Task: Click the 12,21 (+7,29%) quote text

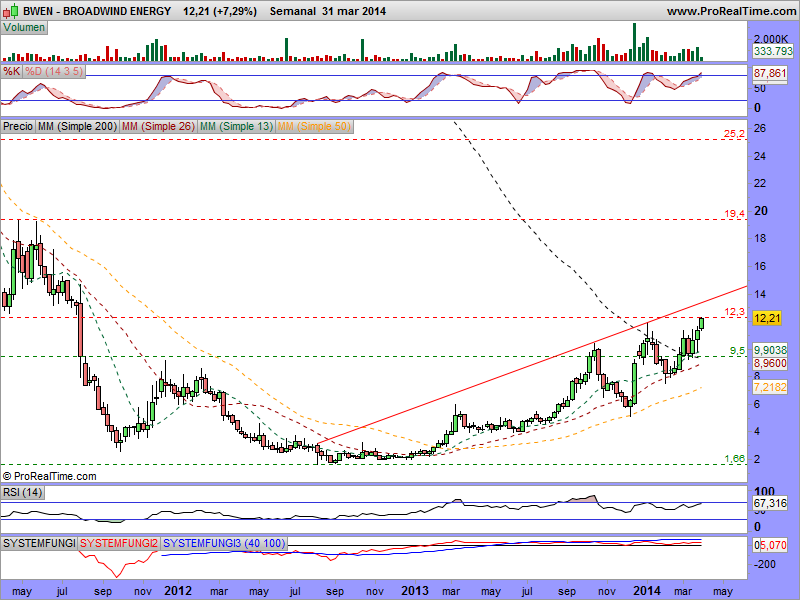Action: click(220, 11)
